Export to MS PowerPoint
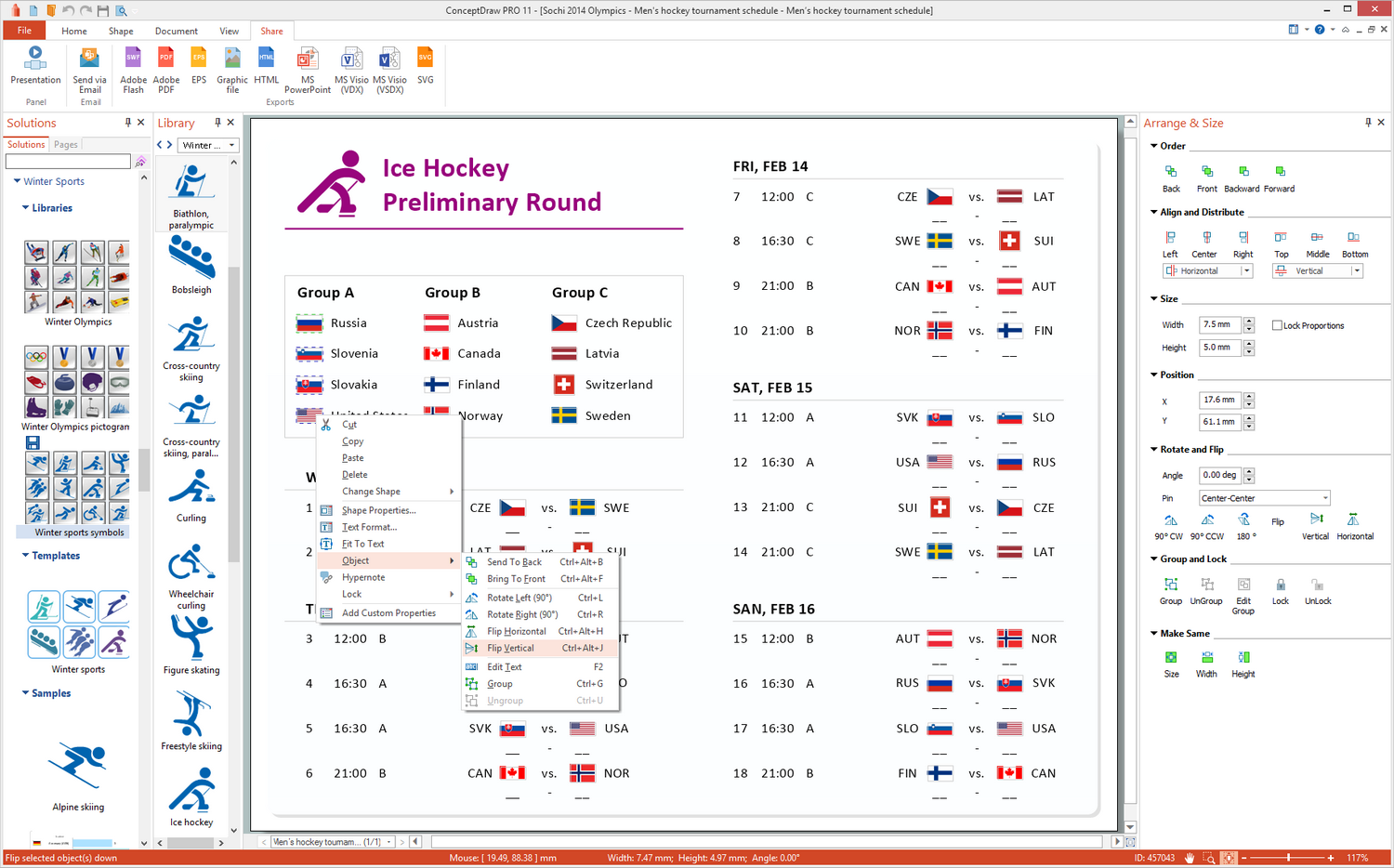This screenshot has height=868, width=1394. (308, 70)
